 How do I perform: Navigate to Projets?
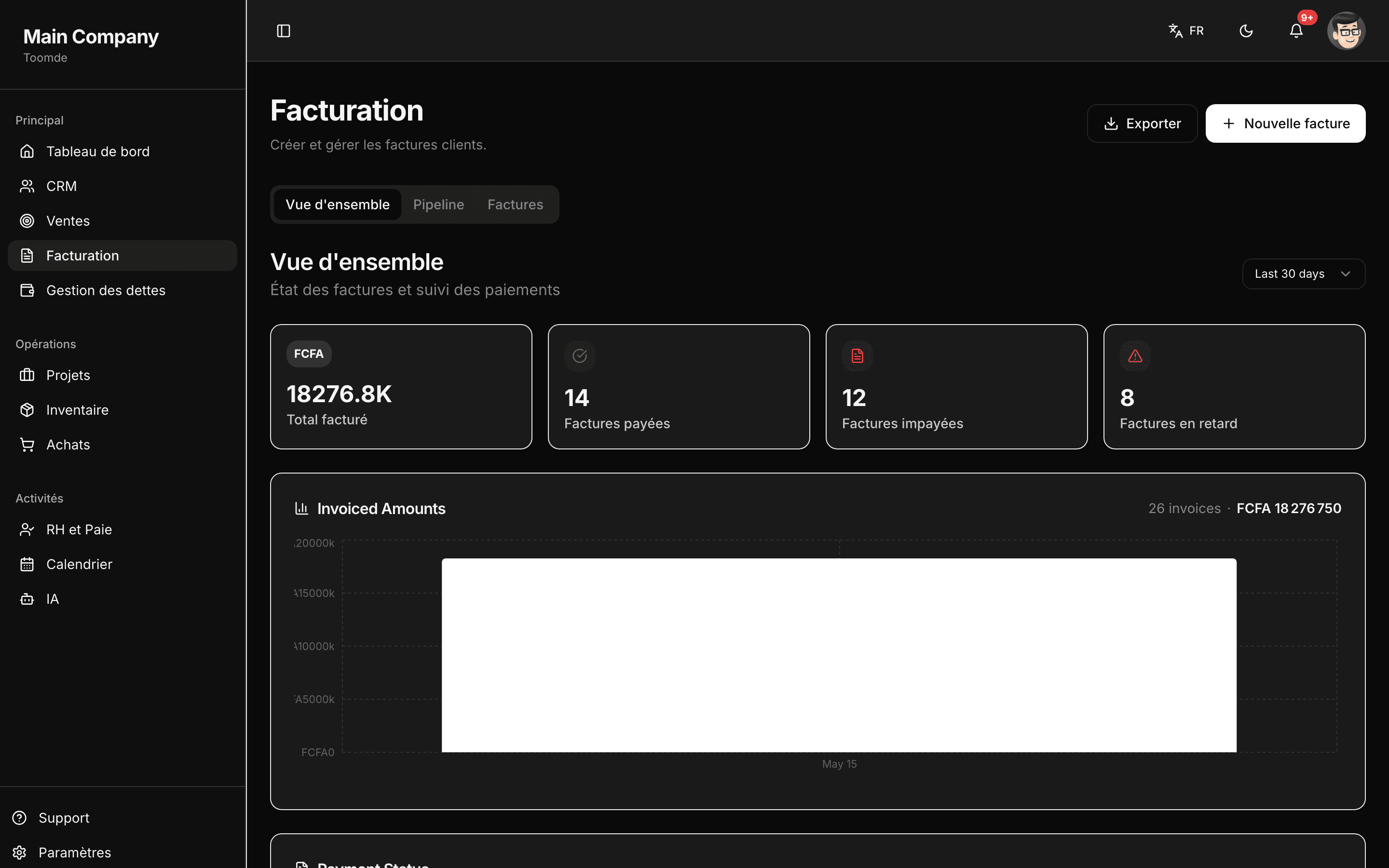click(x=122, y=376)
